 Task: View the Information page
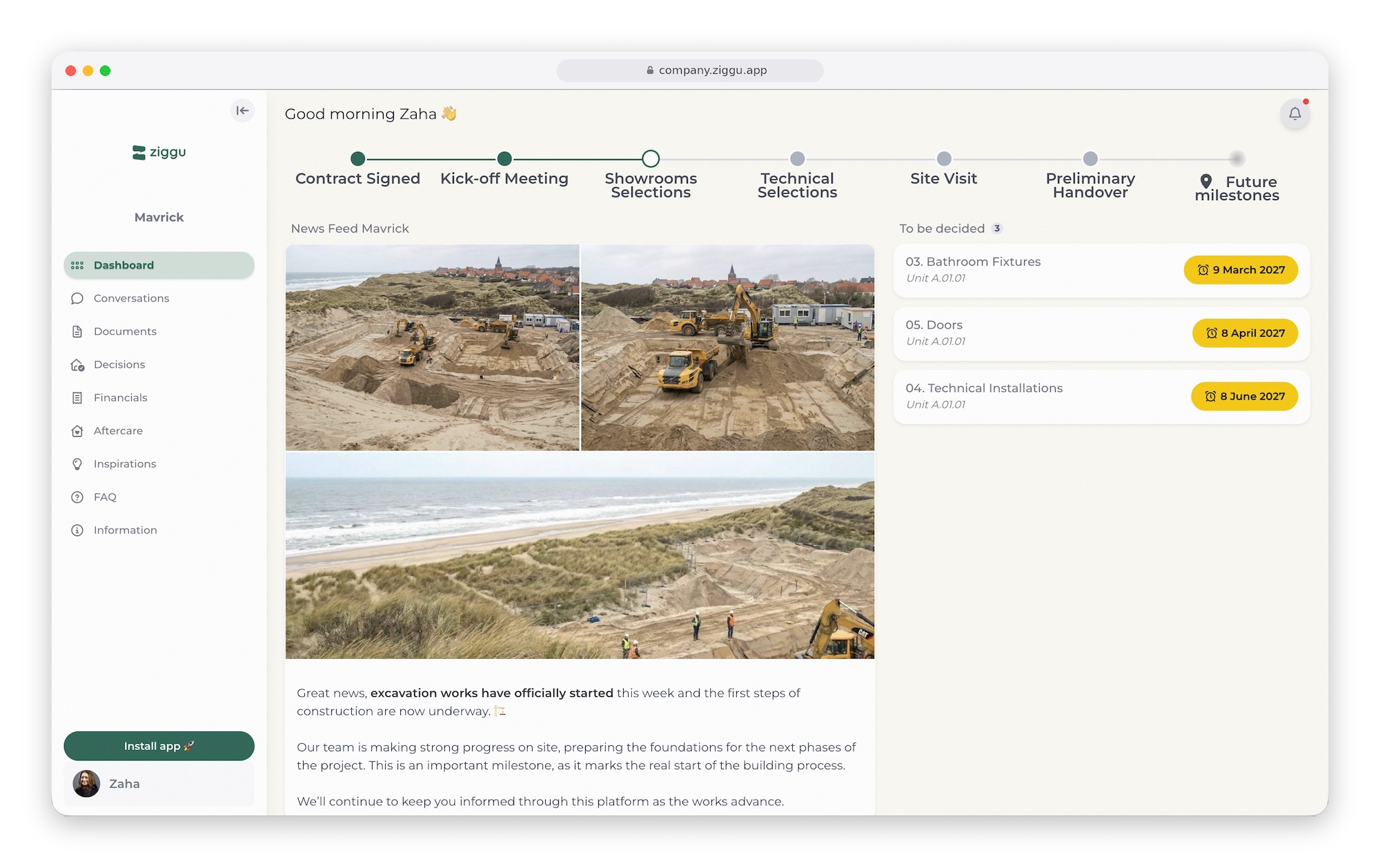point(159,531)
